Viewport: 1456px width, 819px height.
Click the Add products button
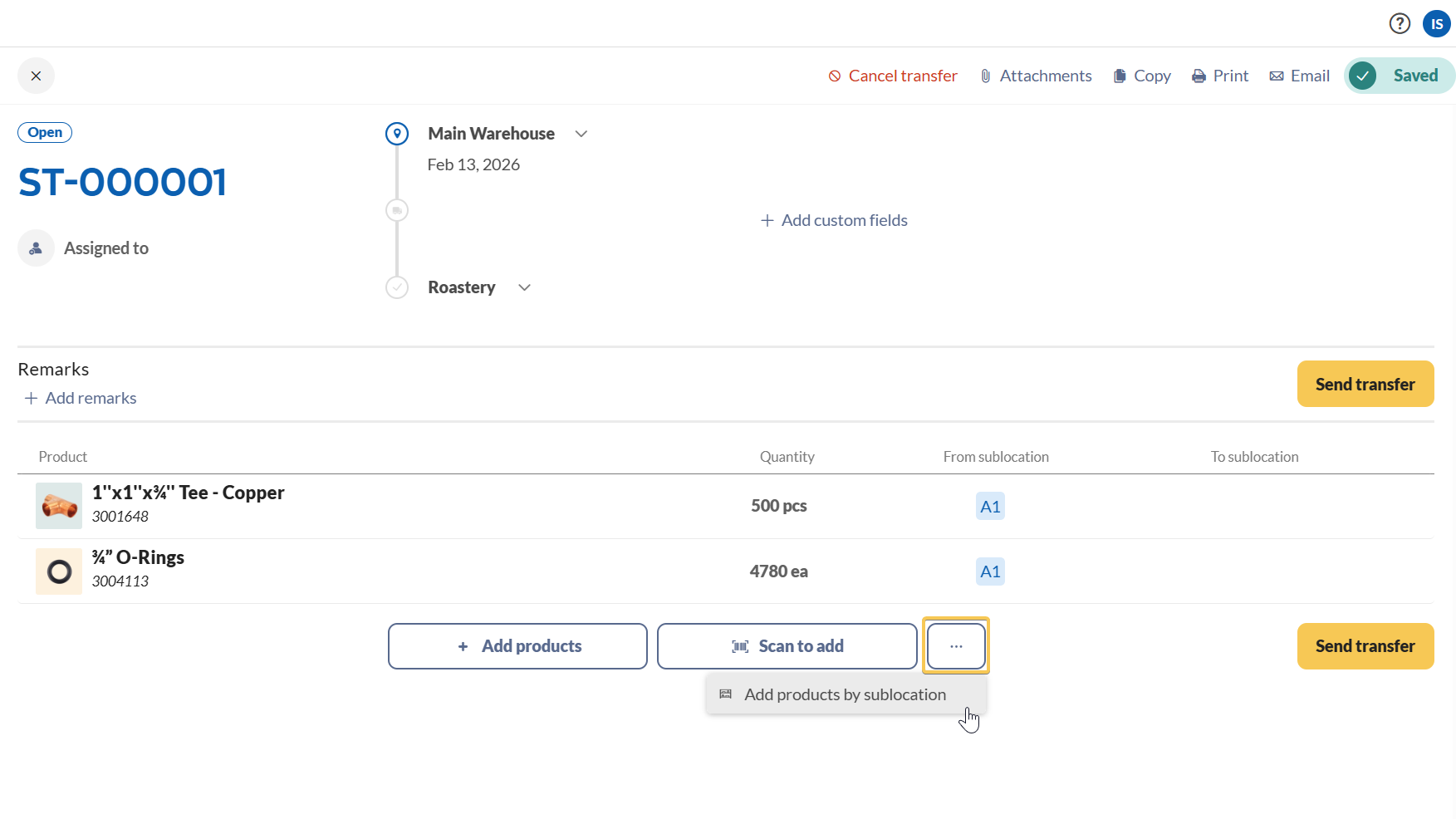click(x=517, y=646)
